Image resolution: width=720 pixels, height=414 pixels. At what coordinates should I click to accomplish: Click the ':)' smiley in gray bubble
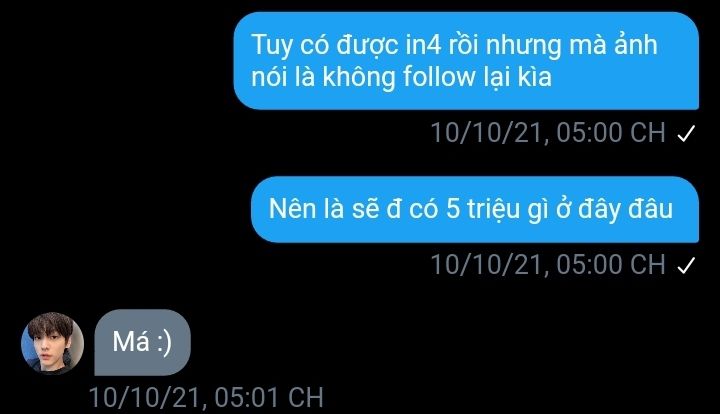[163, 342]
